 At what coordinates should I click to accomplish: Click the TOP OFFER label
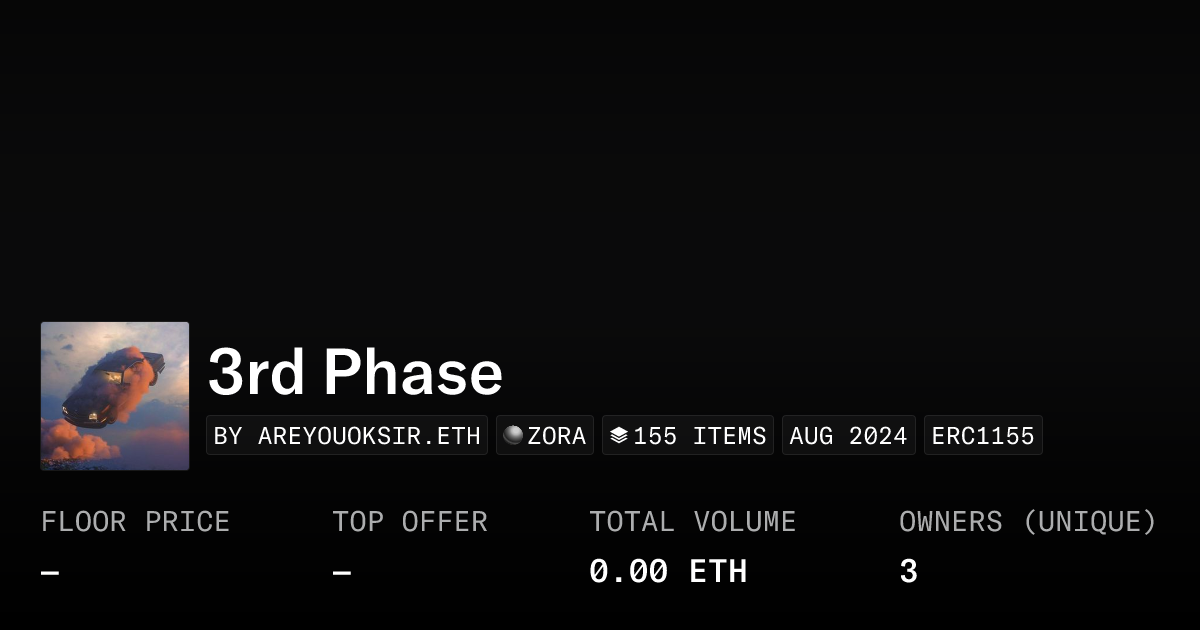pyautogui.click(x=410, y=522)
